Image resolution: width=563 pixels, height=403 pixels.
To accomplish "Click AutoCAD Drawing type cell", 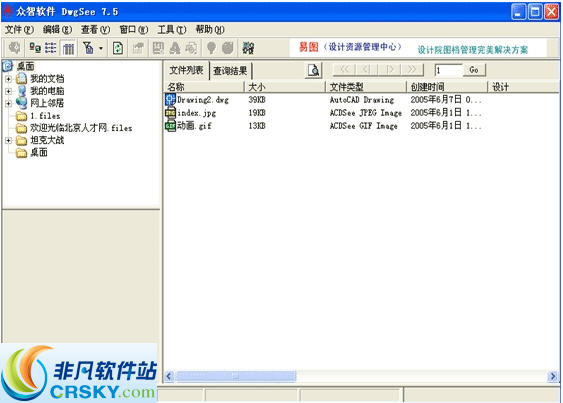I will click(362, 99).
